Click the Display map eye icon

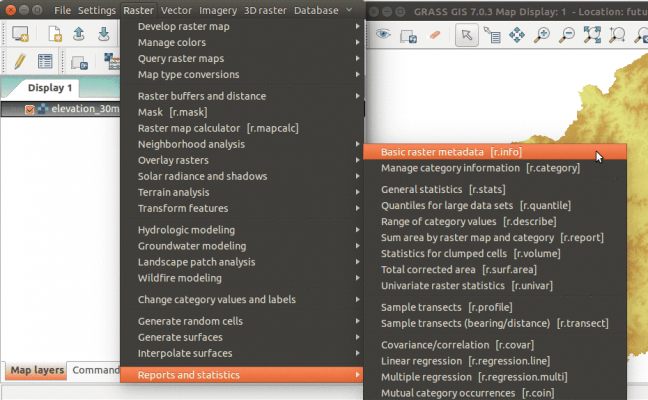click(x=383, y=35)
